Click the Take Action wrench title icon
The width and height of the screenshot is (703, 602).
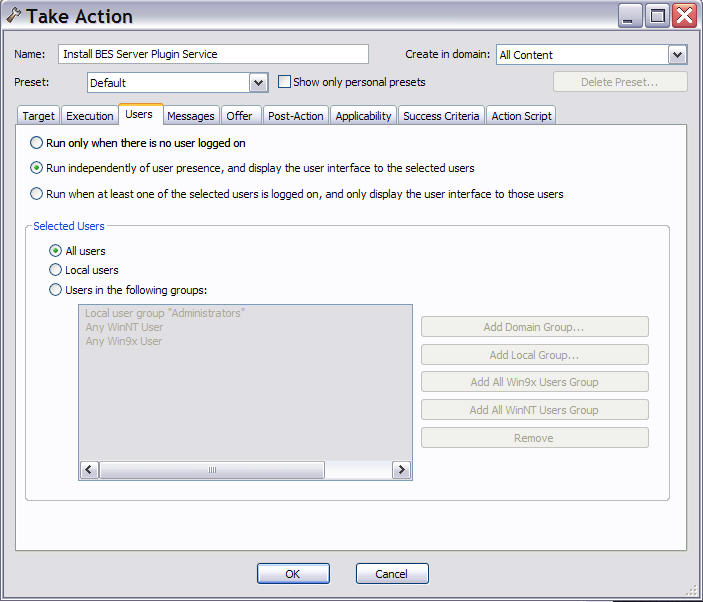click(13, 15)
